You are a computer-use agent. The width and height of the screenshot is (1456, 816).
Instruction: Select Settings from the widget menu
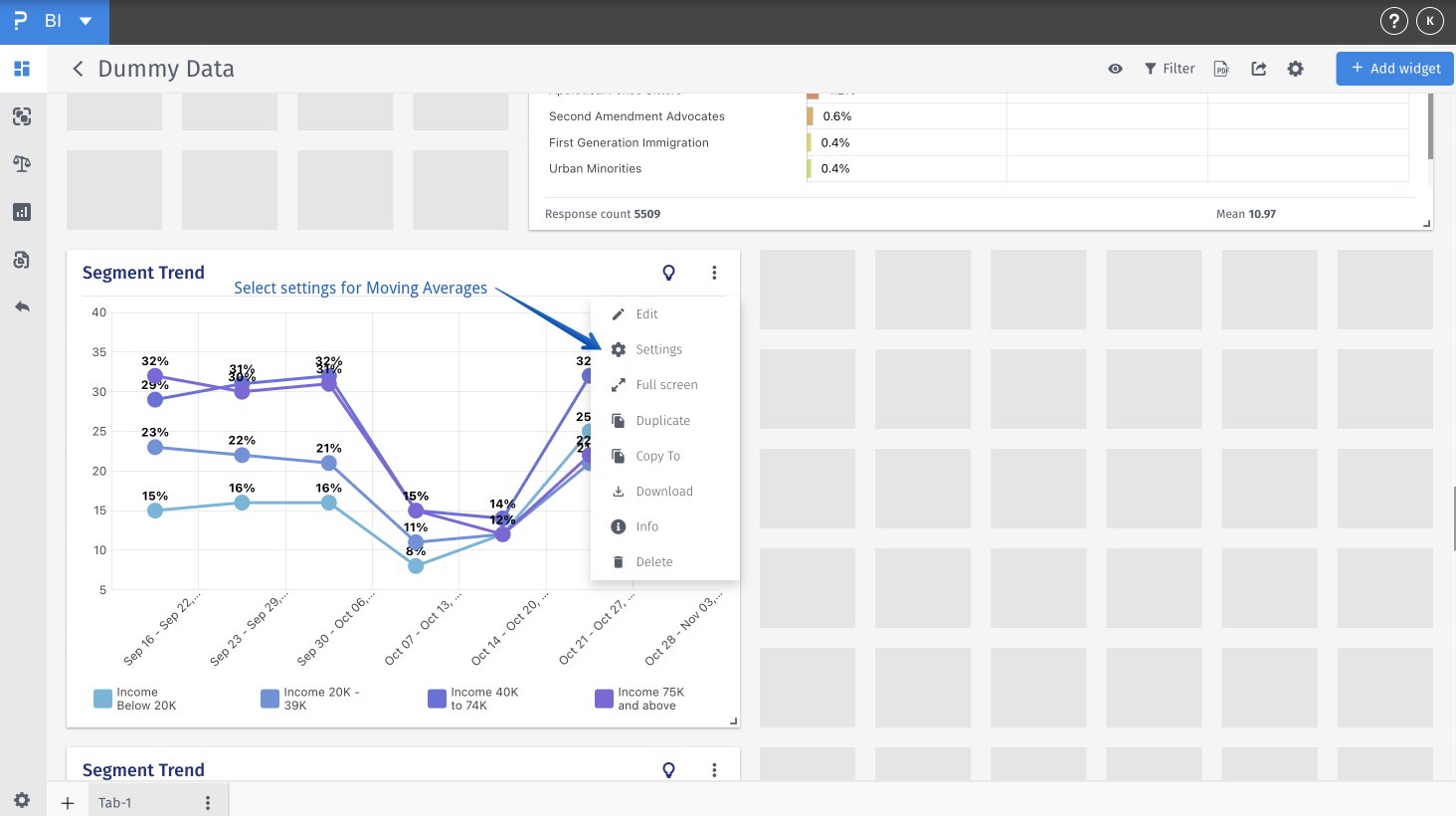click(658, 349)
